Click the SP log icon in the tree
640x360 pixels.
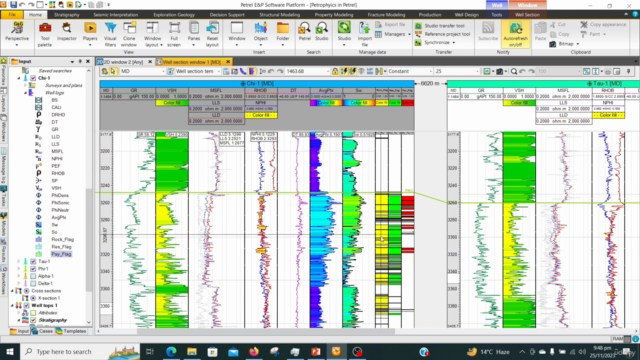(39, 181)
